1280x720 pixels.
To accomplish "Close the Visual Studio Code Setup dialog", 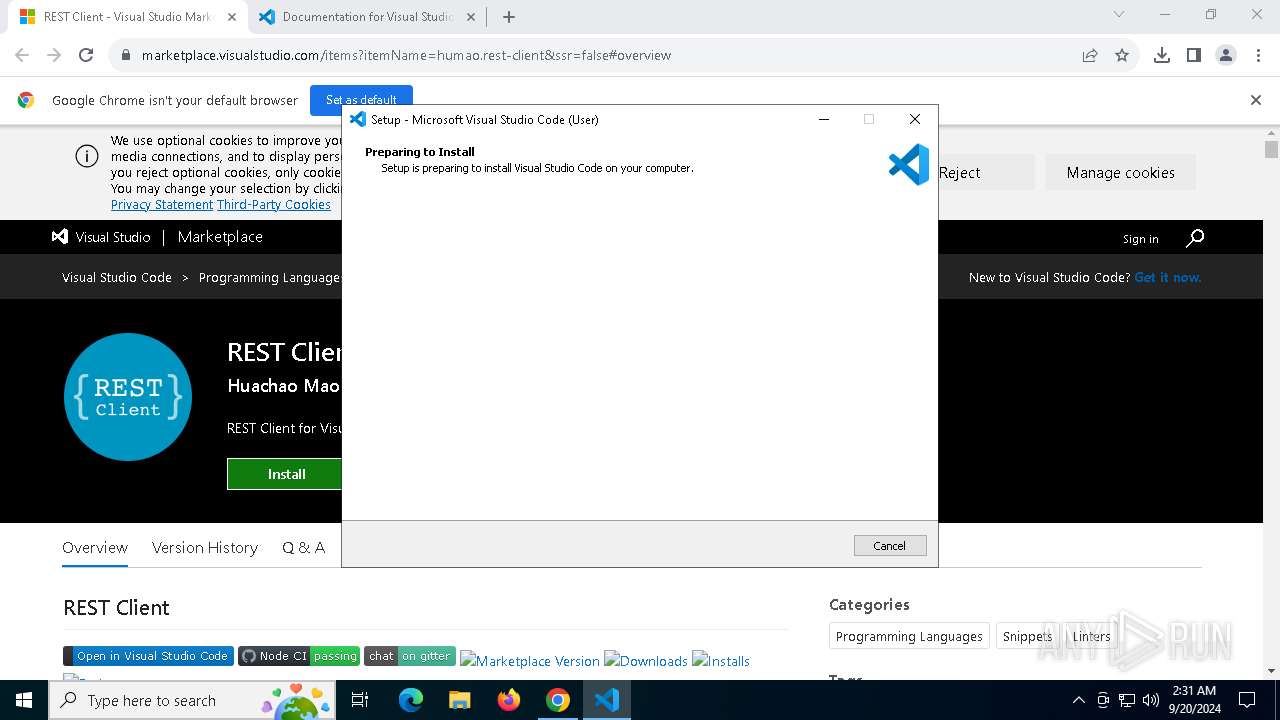I will tap(914, 119).
